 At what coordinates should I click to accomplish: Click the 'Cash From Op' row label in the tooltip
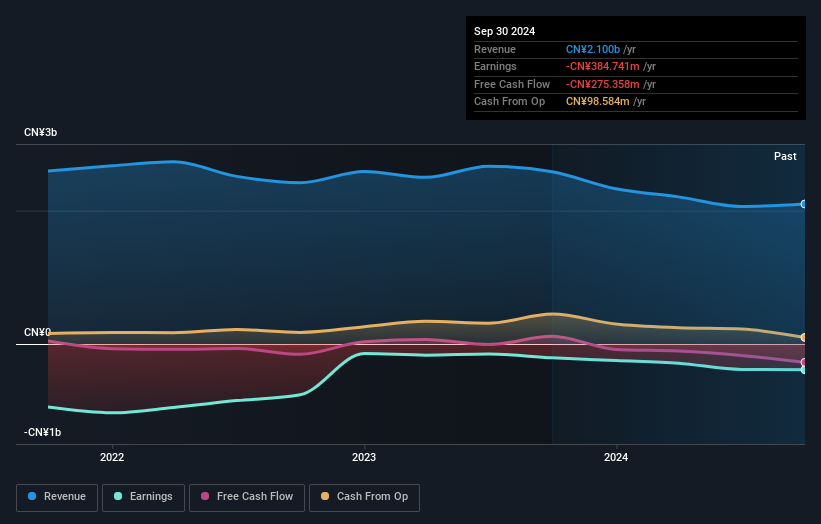point(509,102)
